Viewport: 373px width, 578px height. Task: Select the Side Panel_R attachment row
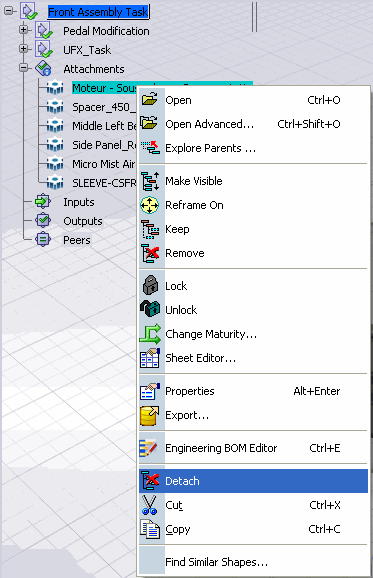click(x=104, y=145)
